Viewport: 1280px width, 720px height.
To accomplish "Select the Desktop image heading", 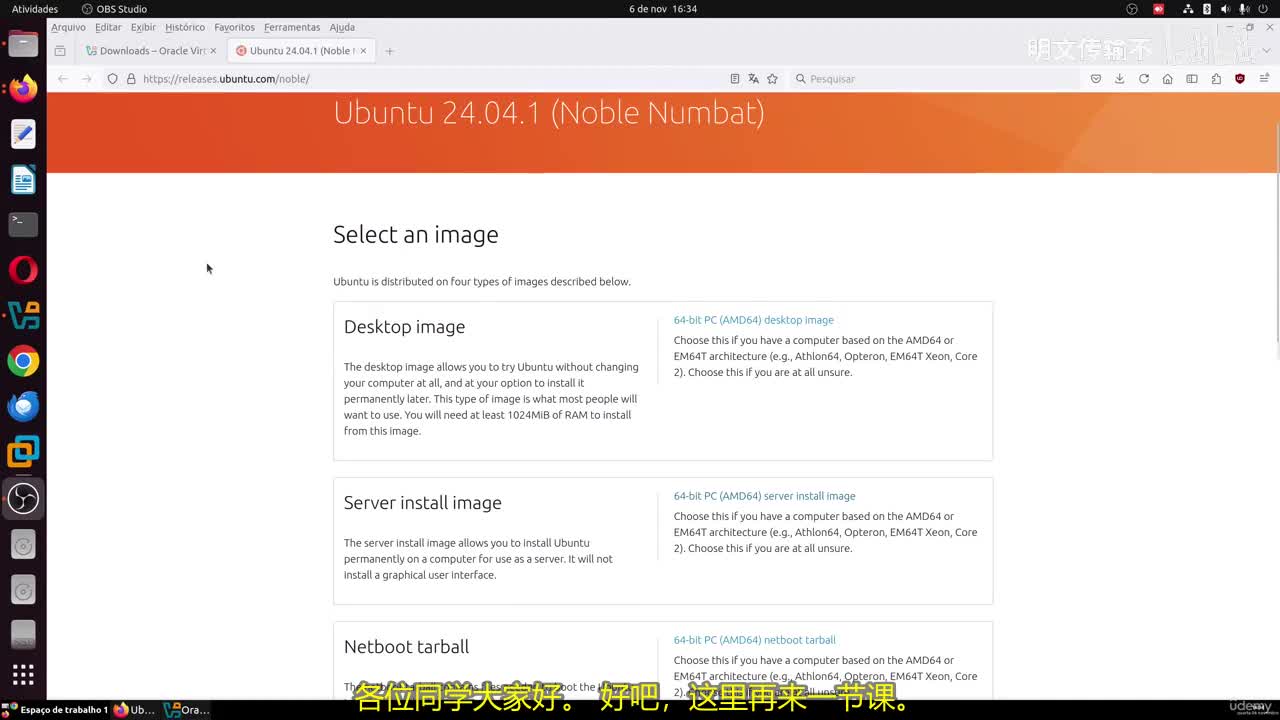I will point(404,327).
